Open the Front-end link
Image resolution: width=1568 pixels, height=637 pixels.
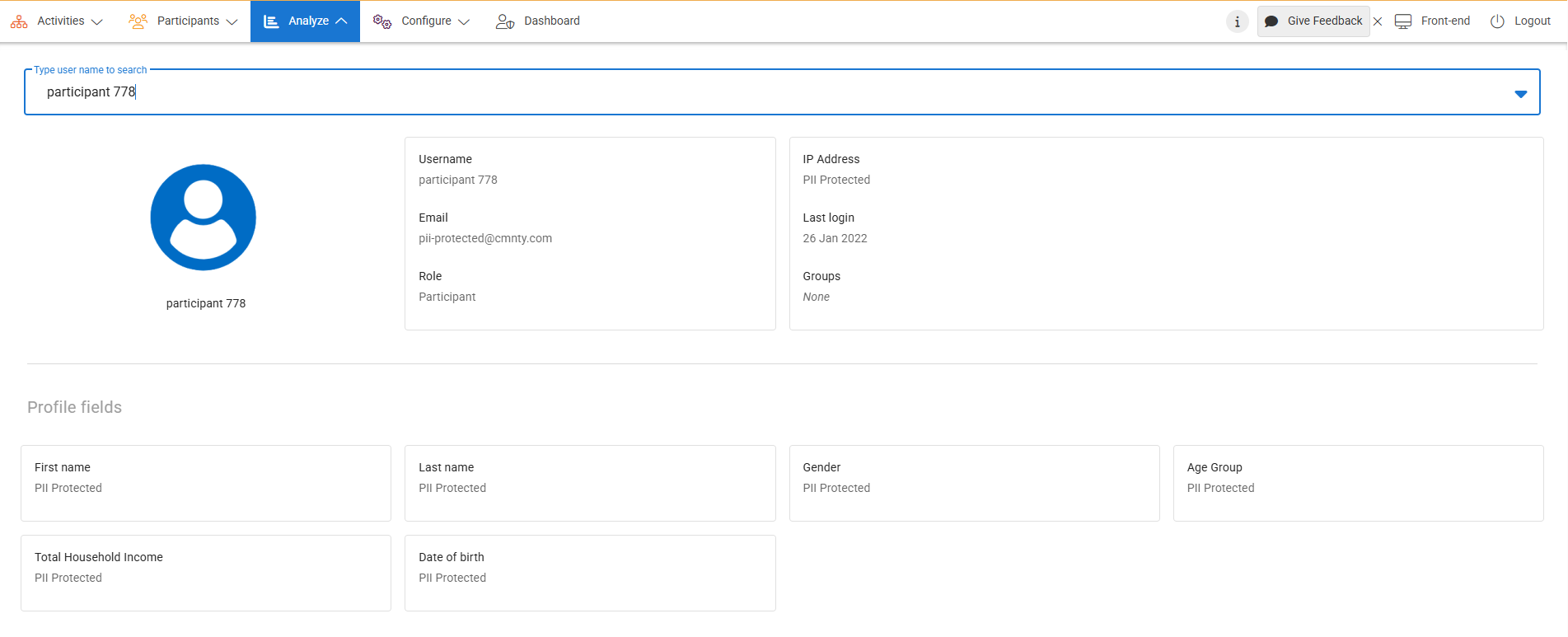click(x=1444, y=21)
